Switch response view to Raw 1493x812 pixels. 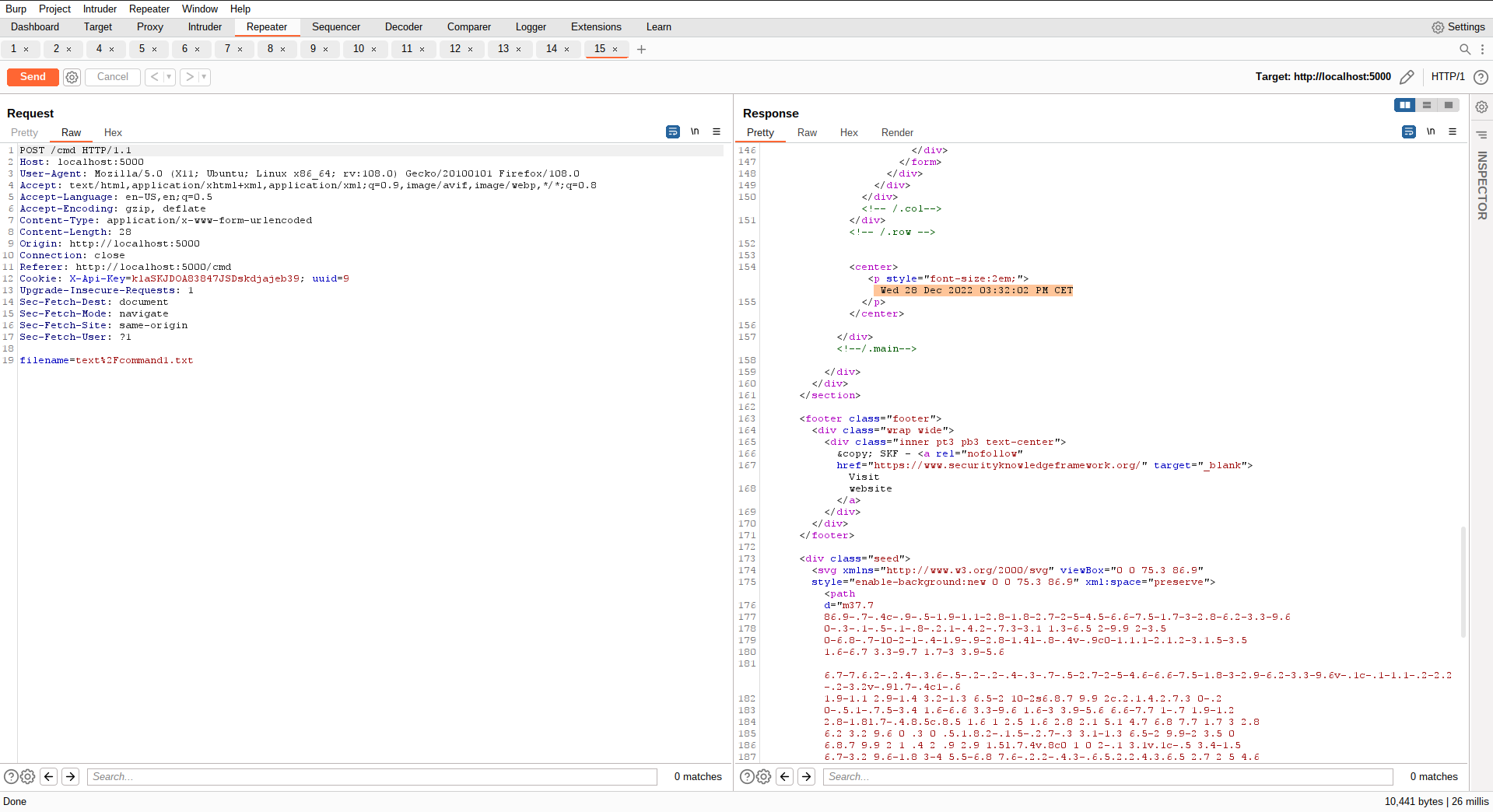coord(807,133)
